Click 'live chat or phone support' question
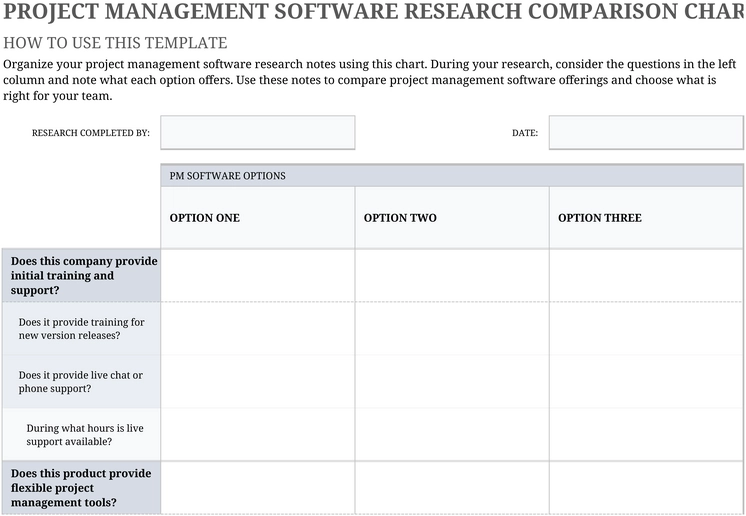 pyautogui.click(x=81, y=381)
